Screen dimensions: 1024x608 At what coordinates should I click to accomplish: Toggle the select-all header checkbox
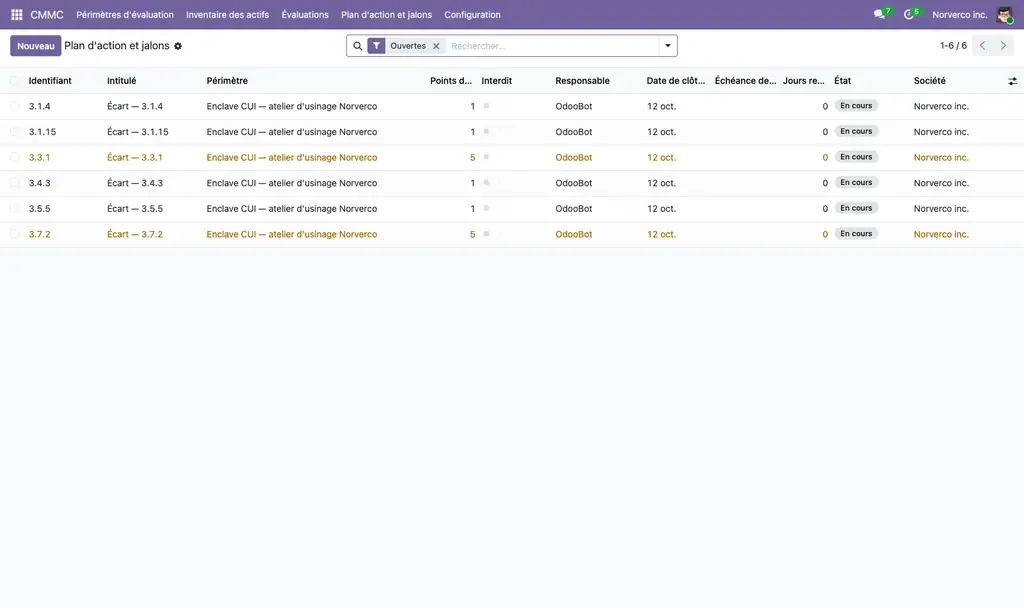coord(14,81)
